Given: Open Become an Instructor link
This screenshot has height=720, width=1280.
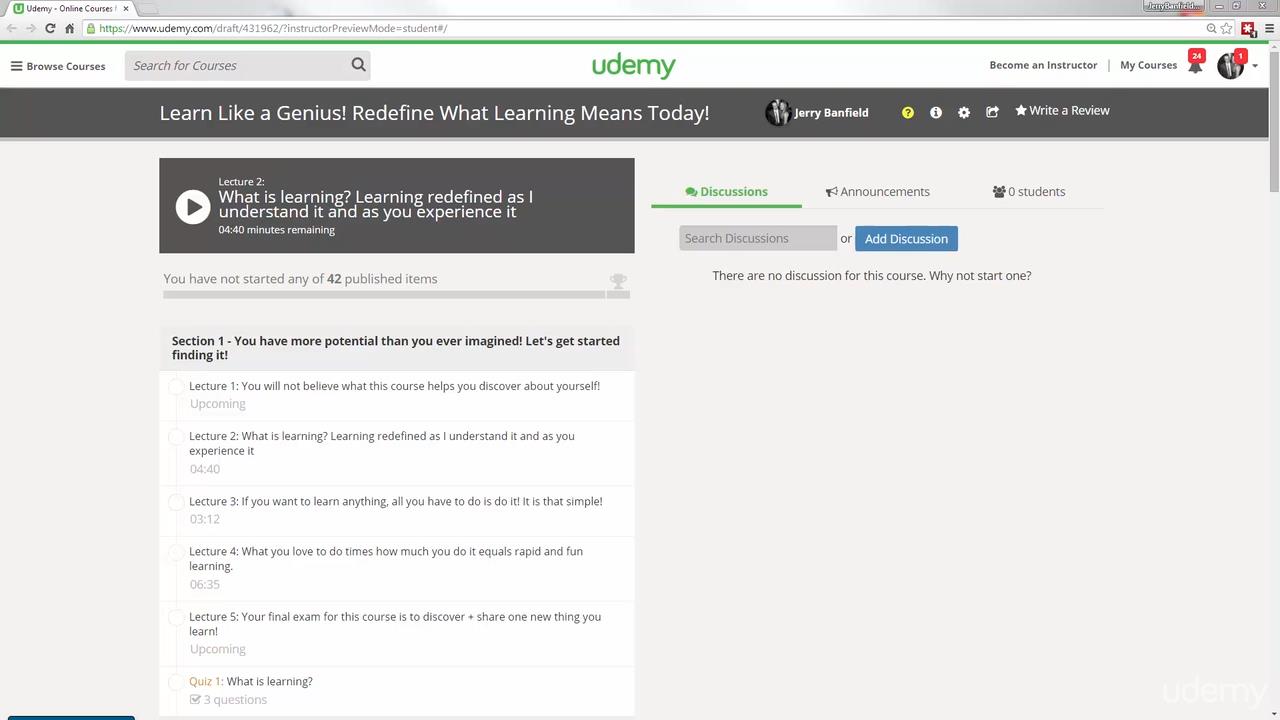Looking at the screenshot, I should [1043, 65].
